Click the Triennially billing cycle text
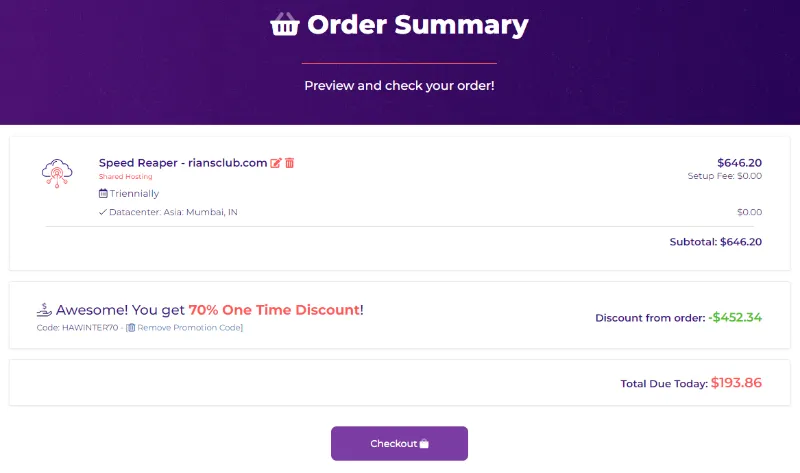Image resolution: width=800 pixels, height=473 pixels. tap(134, 193)
